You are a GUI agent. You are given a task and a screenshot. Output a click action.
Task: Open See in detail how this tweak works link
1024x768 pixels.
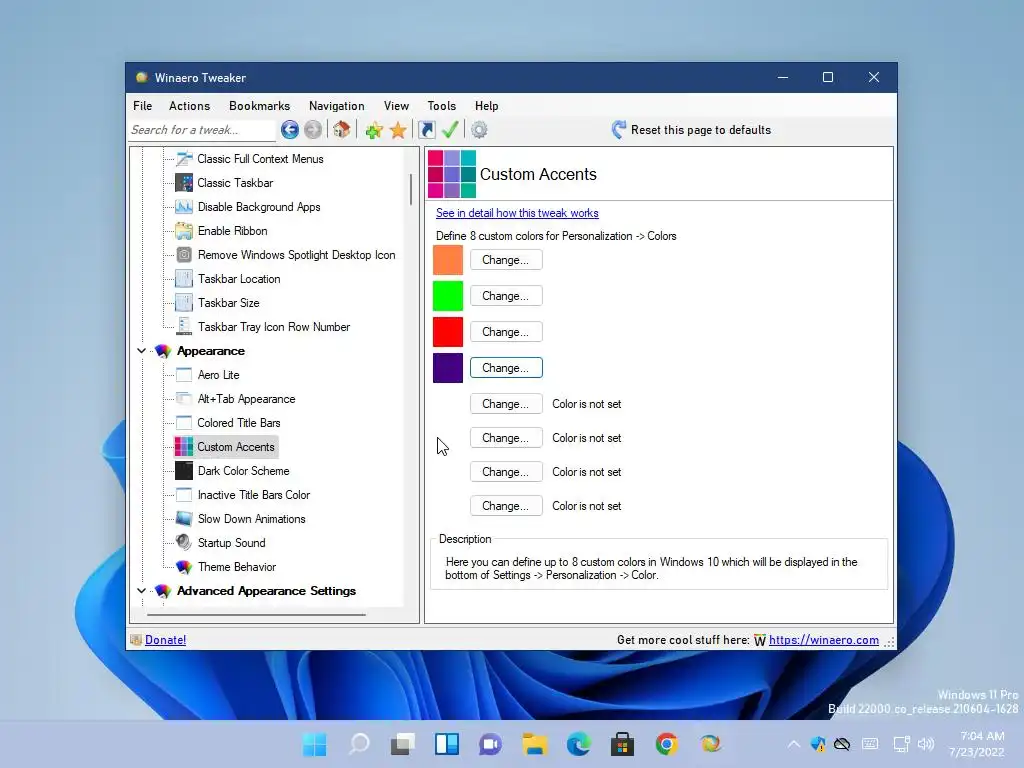[517, 213]
